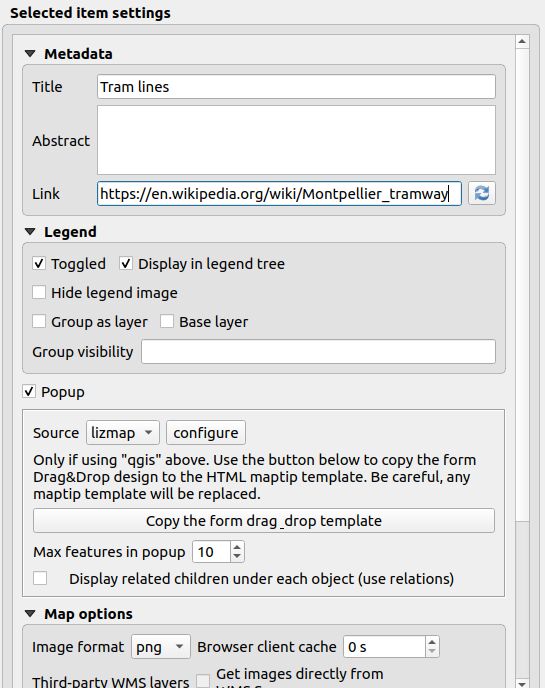
Task: Enable Hide legend image
Action: coord(39,292)
